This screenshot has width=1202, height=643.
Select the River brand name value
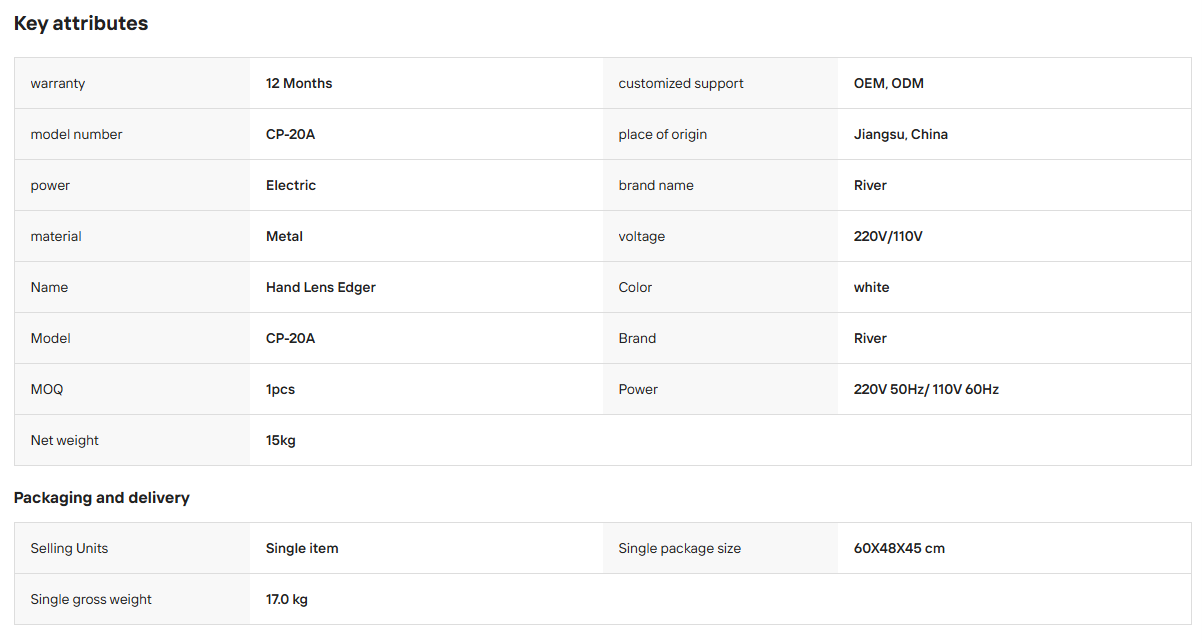coord(870,185)
